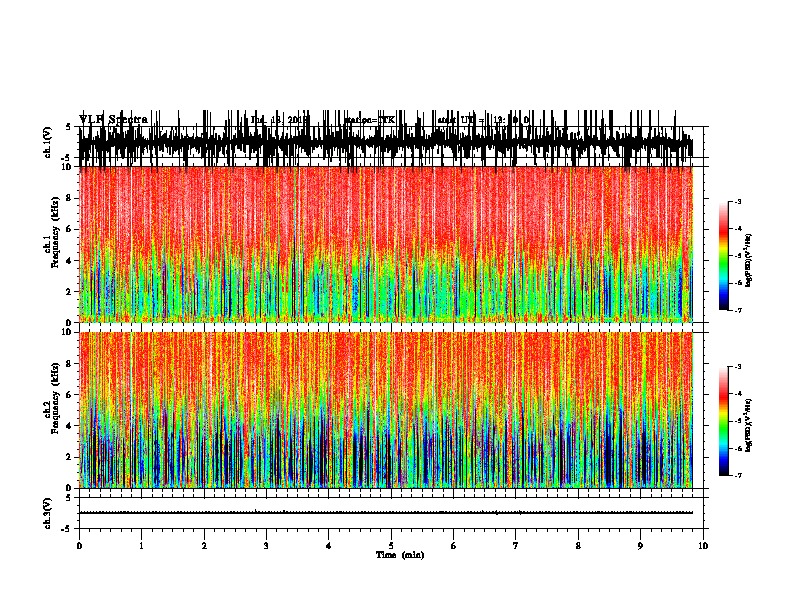Click the 'station=' label in the header
Screen dimensions: 792x612
[361, 120]
